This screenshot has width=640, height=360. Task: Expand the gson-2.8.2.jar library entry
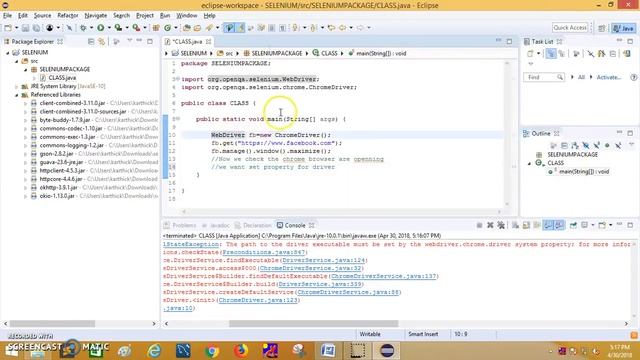pos(25,154)
